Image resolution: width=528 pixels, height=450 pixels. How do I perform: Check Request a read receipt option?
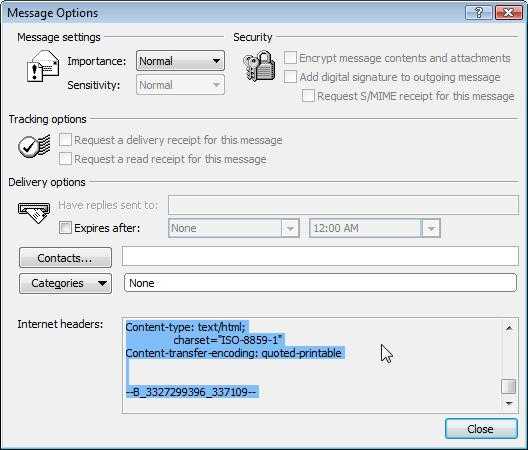click(65, 159)
